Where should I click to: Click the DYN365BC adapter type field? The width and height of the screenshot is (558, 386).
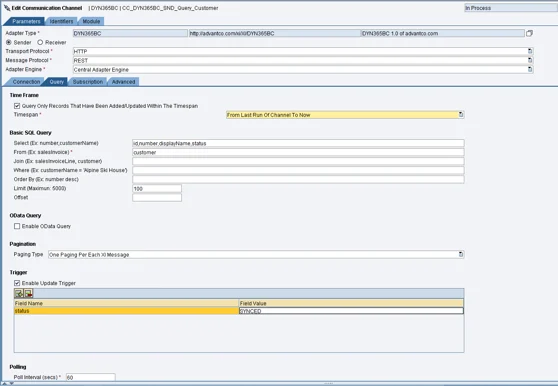click(x=130, y=33)
